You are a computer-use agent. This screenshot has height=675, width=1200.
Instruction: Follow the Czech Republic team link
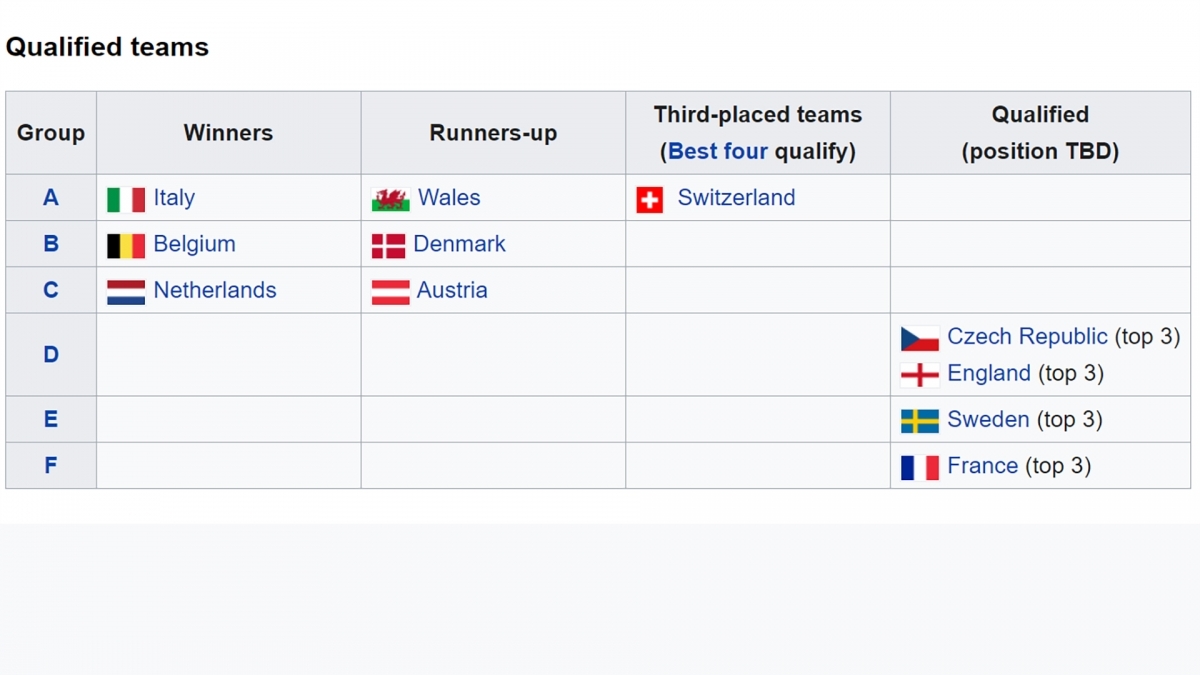[1027, 336]
